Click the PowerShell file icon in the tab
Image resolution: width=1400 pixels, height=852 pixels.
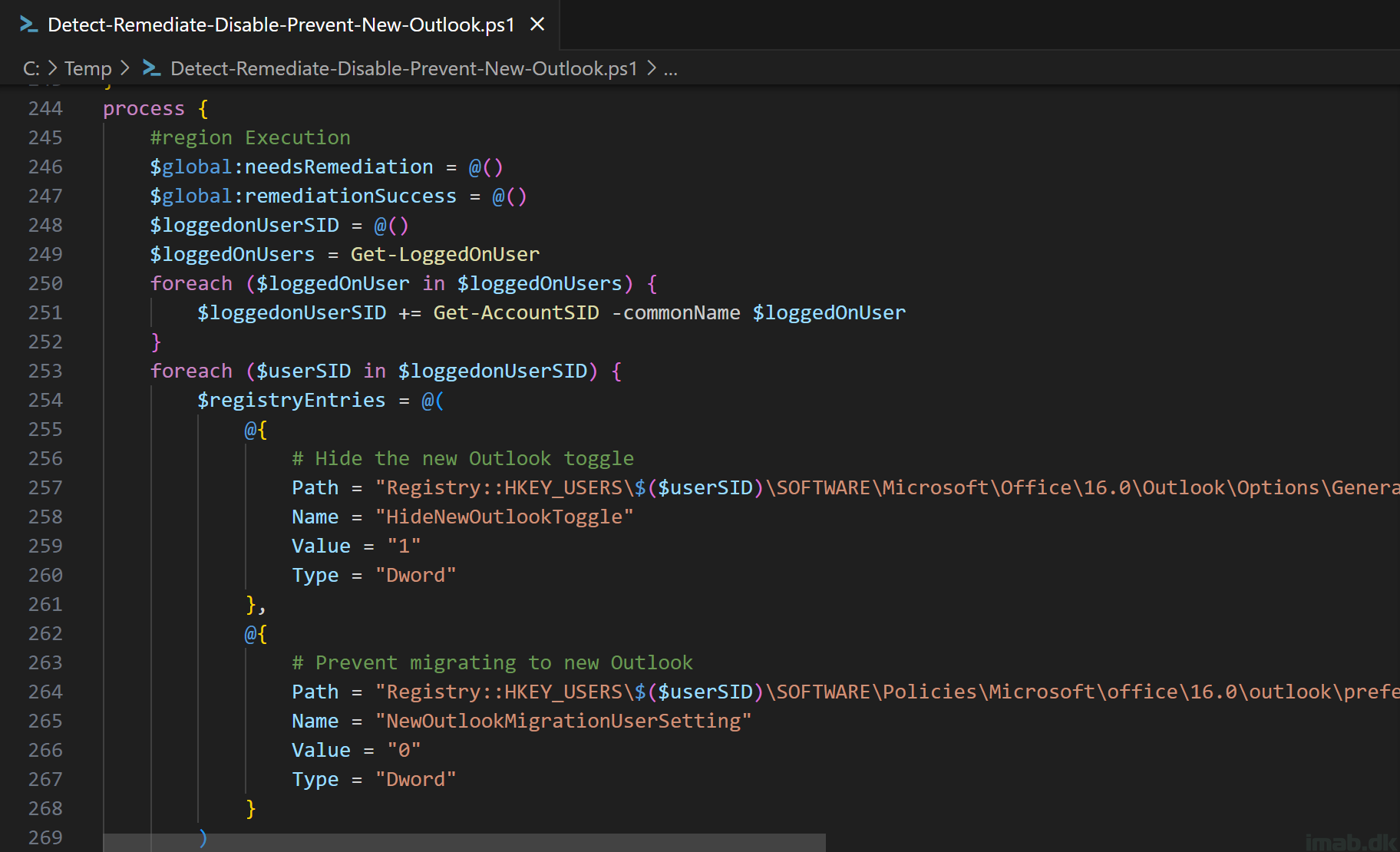[x=28, y=25]
